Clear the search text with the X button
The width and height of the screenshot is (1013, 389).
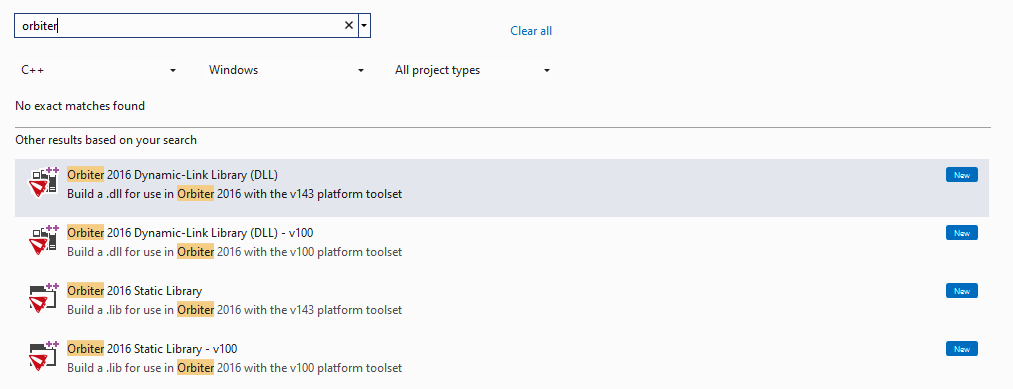point(349,26)
